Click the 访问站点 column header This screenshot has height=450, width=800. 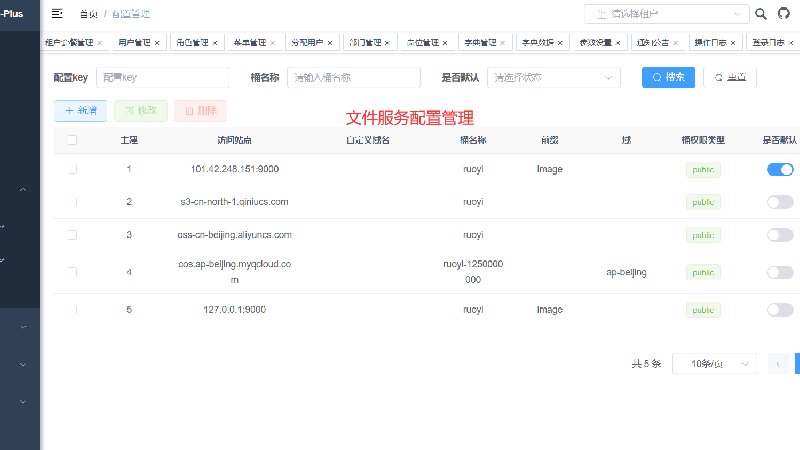235,140
